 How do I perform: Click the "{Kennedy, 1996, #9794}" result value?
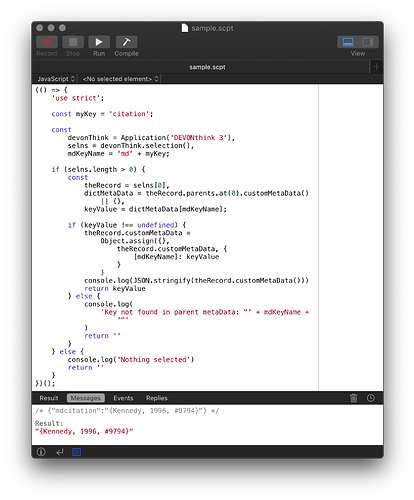[x=84, y=431]
